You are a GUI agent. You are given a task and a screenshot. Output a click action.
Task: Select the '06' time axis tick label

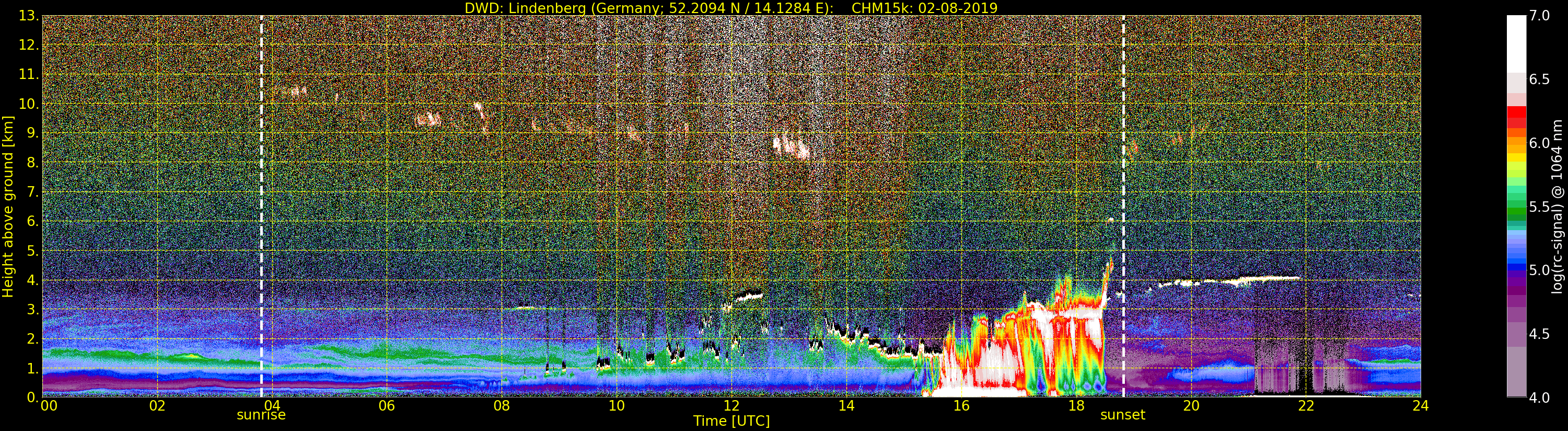point(387,406)
